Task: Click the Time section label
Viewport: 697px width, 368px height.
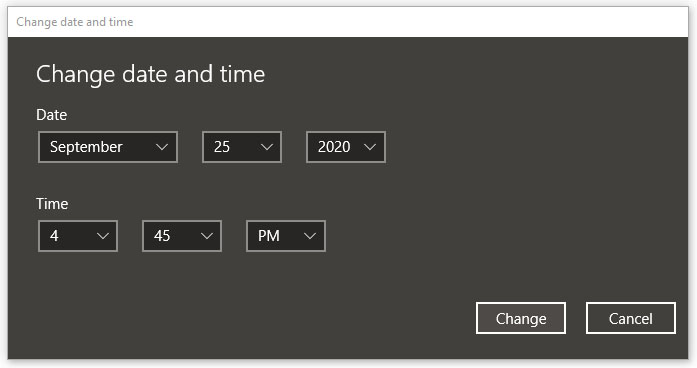Action: (x=52, y=204)
